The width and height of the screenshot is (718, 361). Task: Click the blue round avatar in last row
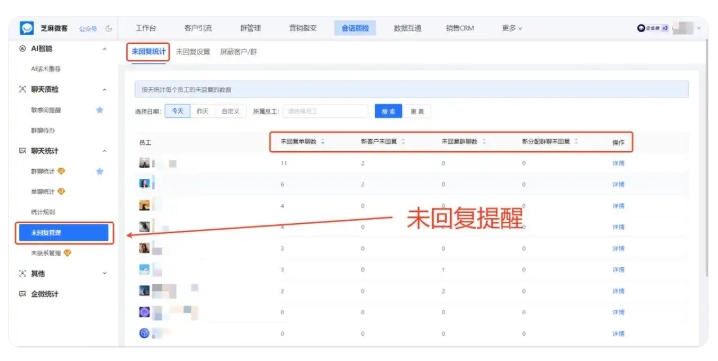[x=144, y=333]
